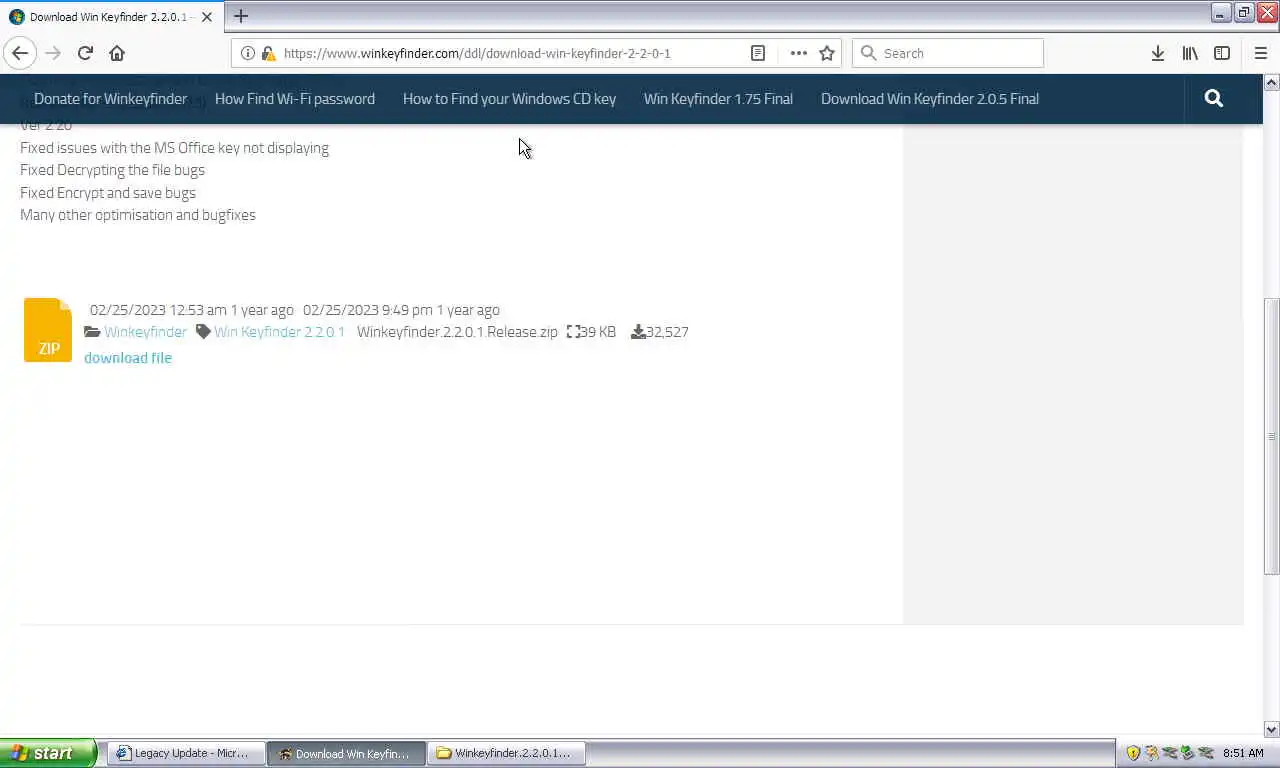Image resolution: width=1280 pixels, height=768 pixels.
Task: Open How Find Wi-Fi password page
Action: pos(295,98)
